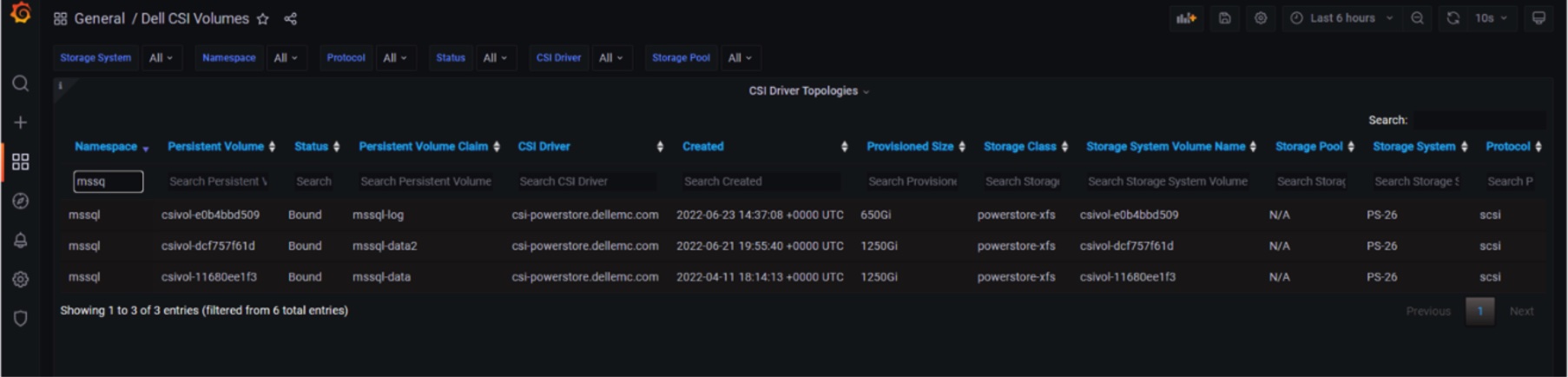
Task: Open the 10s refresh interval dropdown
Action: pos(1491,18)
